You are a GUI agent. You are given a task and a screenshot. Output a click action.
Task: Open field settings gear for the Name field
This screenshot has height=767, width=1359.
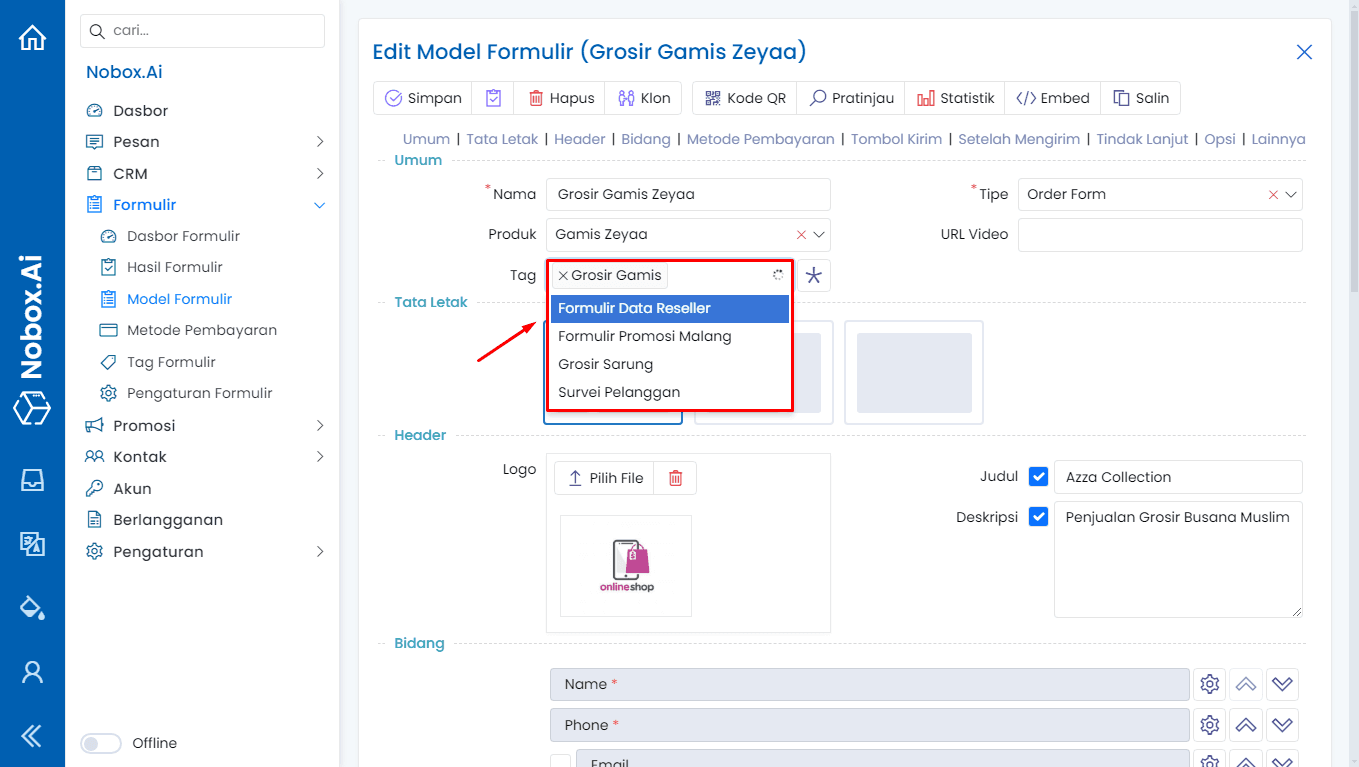[1209, 684]
